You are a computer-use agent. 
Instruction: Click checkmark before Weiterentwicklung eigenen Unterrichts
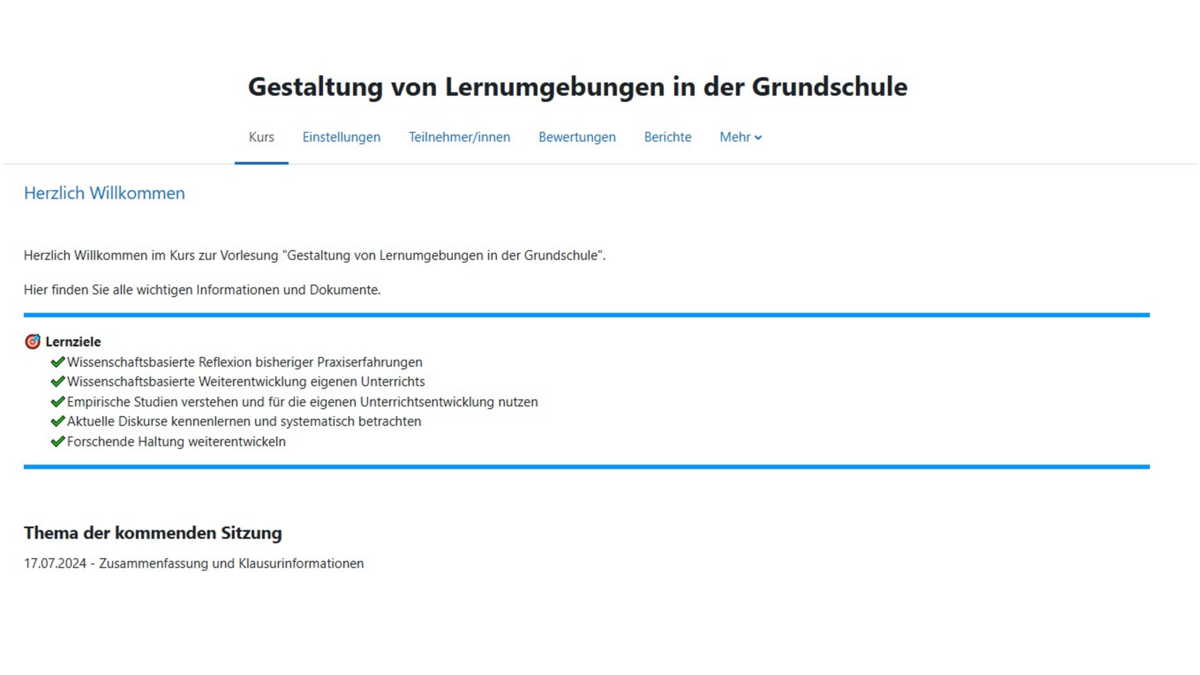coord(57,382)
